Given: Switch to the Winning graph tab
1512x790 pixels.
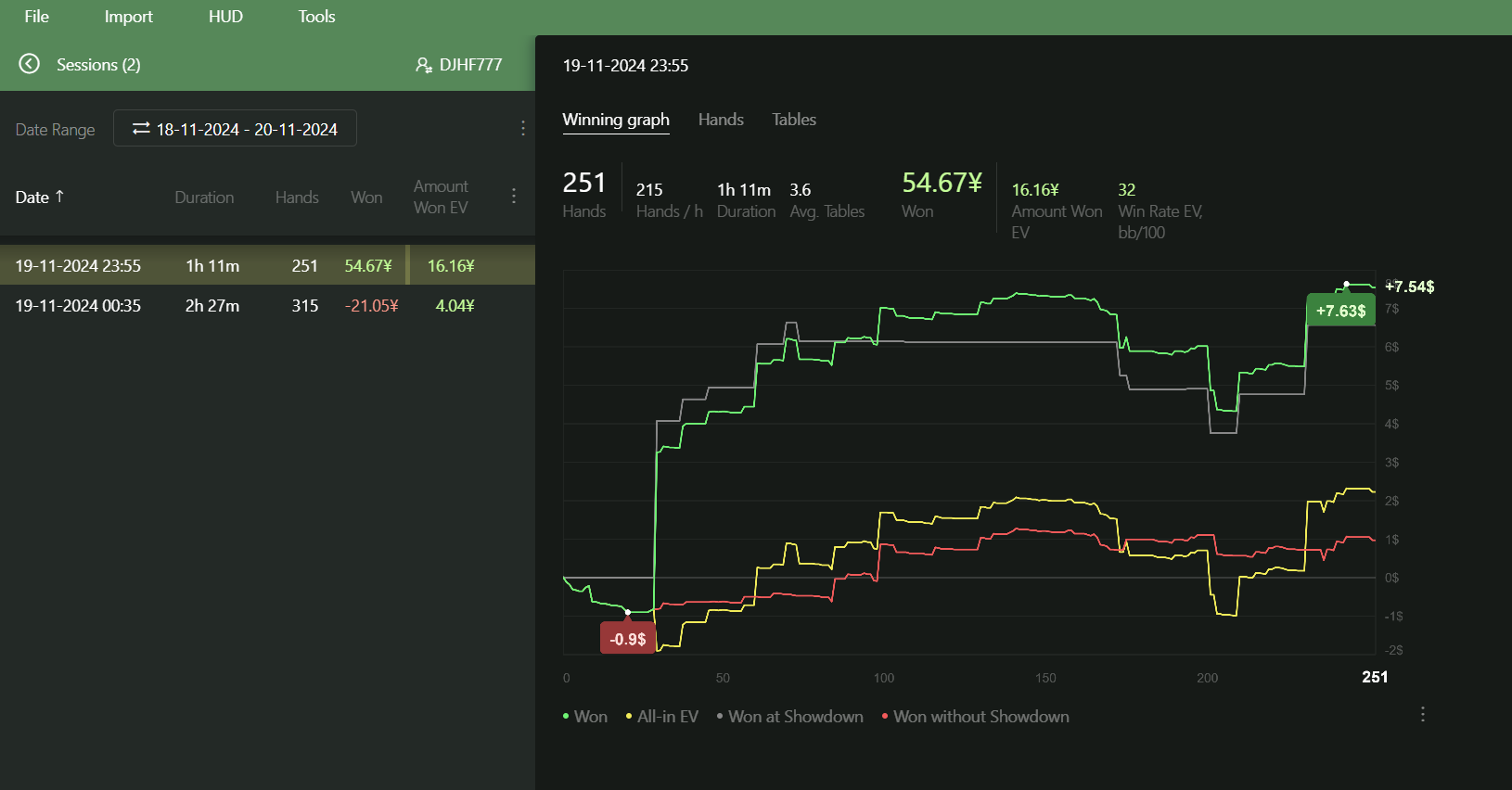Looking at the screenshot, I should (616, 120).
